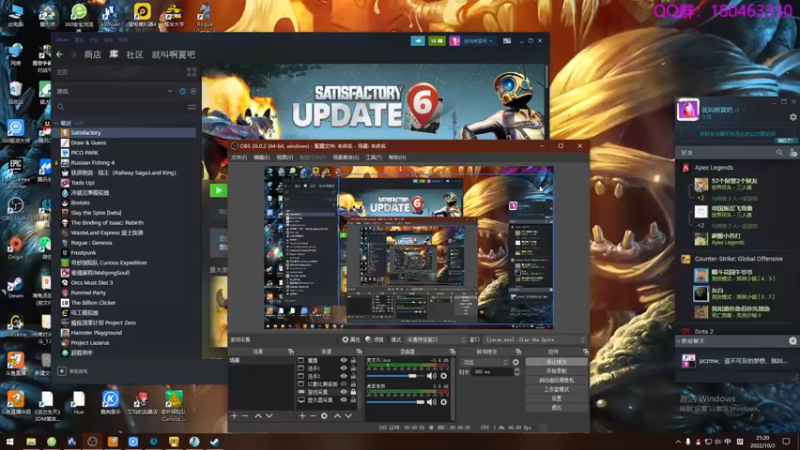The width and height of the screenshot is (800, 450).
Task: Expand Steam library games category dropdown
Action: (170, 91)
